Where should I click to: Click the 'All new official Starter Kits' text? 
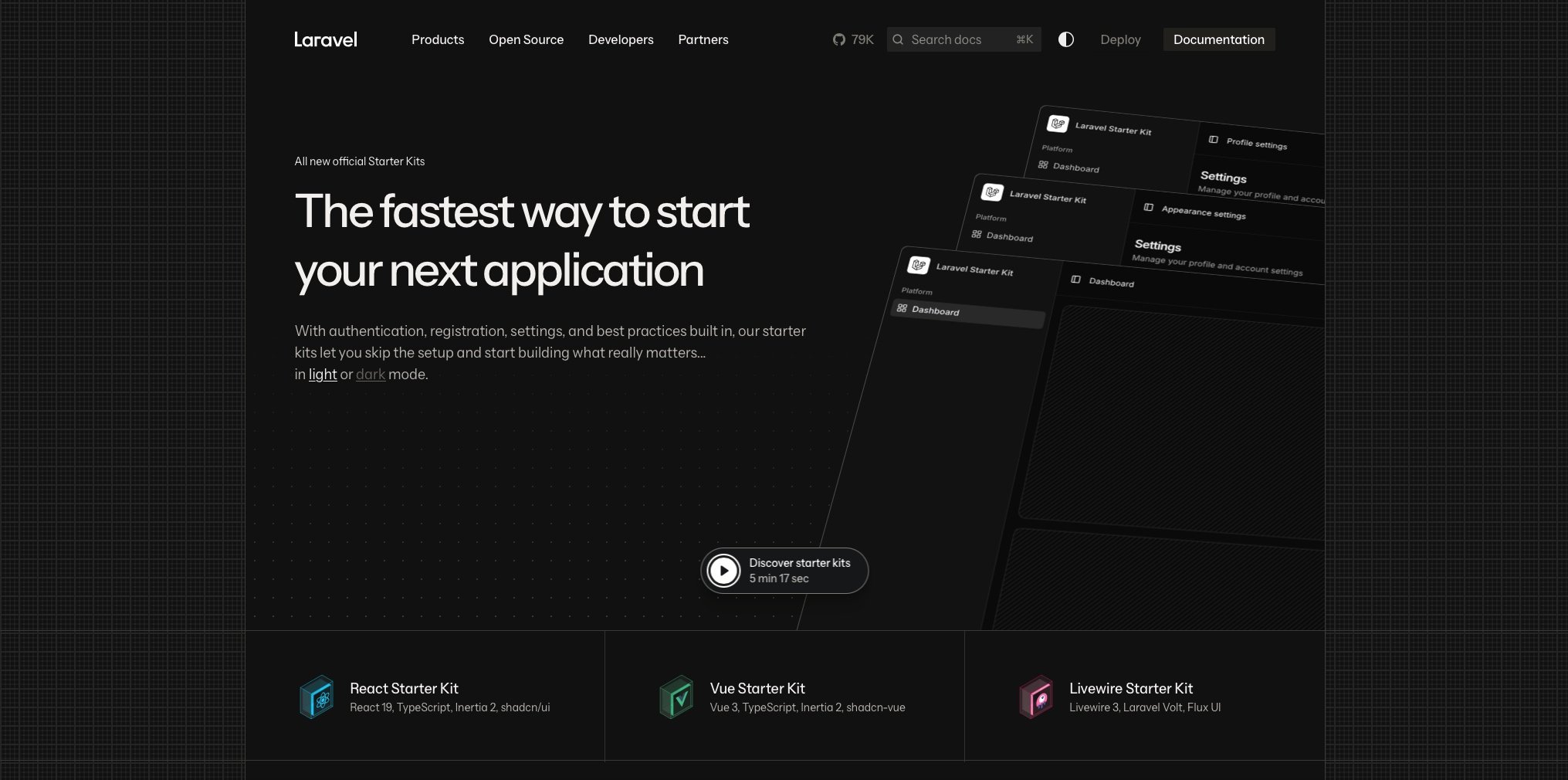(x=360, y=161)
